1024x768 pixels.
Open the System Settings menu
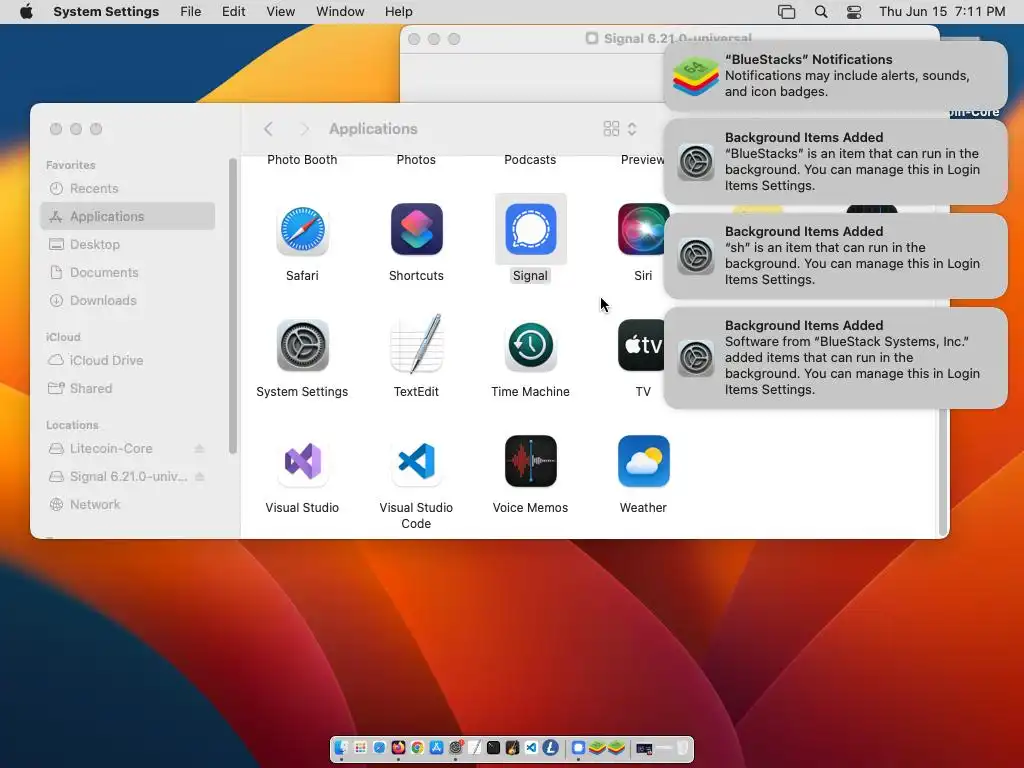106,12
